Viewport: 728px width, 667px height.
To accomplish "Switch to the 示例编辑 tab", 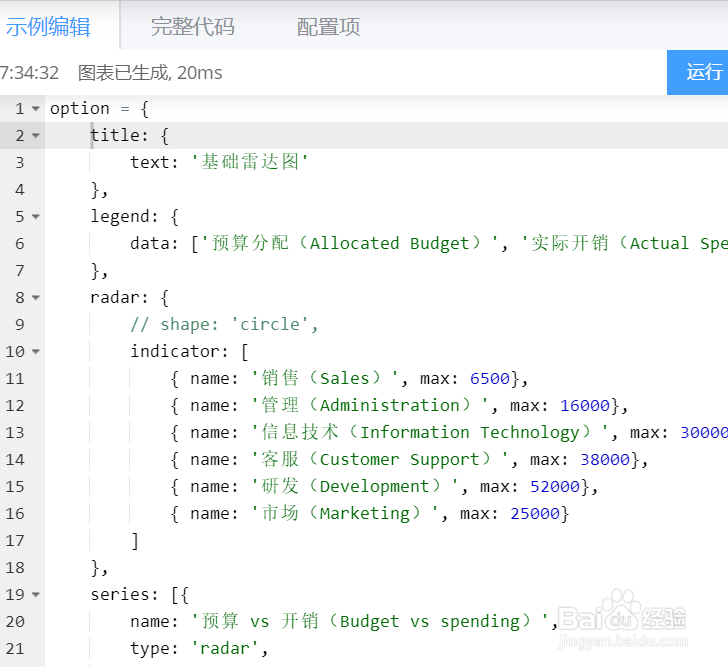I will coord(48,27).
